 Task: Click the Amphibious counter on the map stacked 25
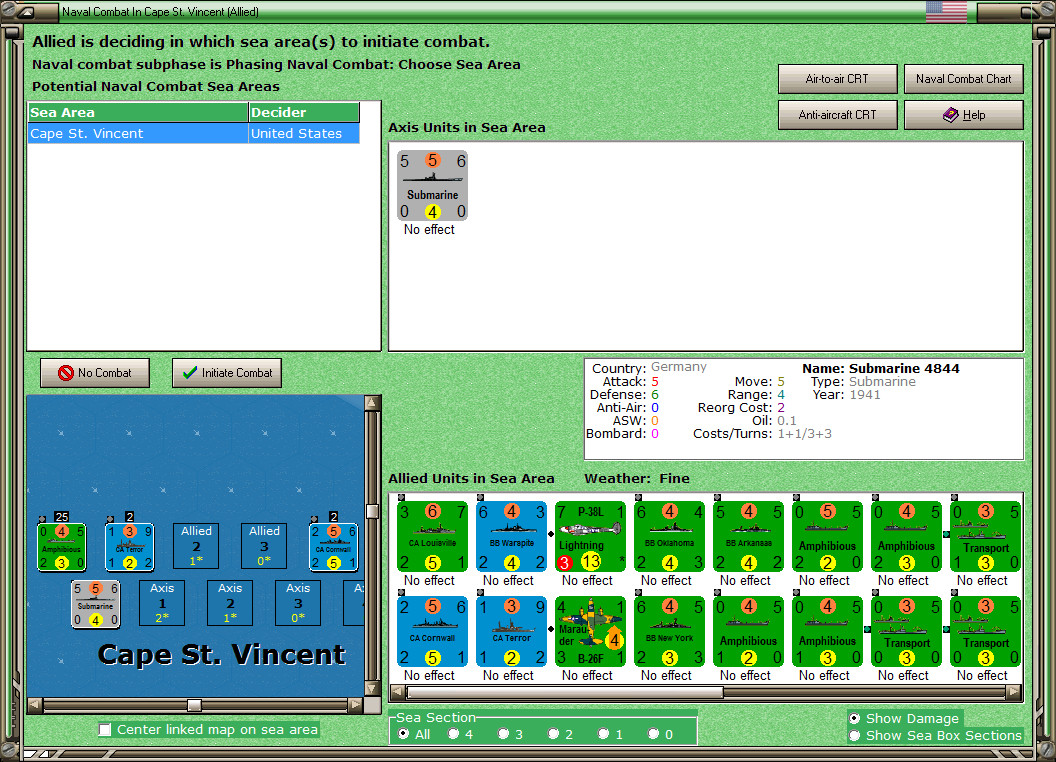[x=62, y=547]
